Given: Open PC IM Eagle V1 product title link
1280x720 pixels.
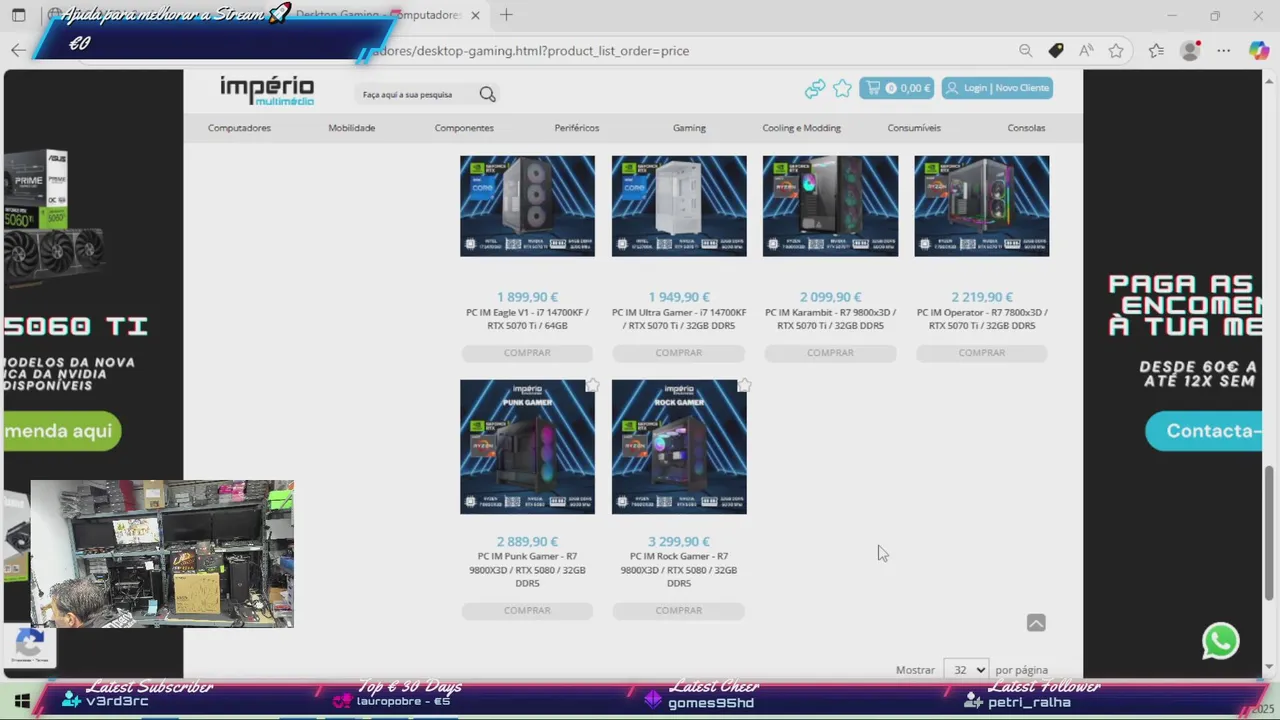Looking at the screenshot, I should click(527, 319).
